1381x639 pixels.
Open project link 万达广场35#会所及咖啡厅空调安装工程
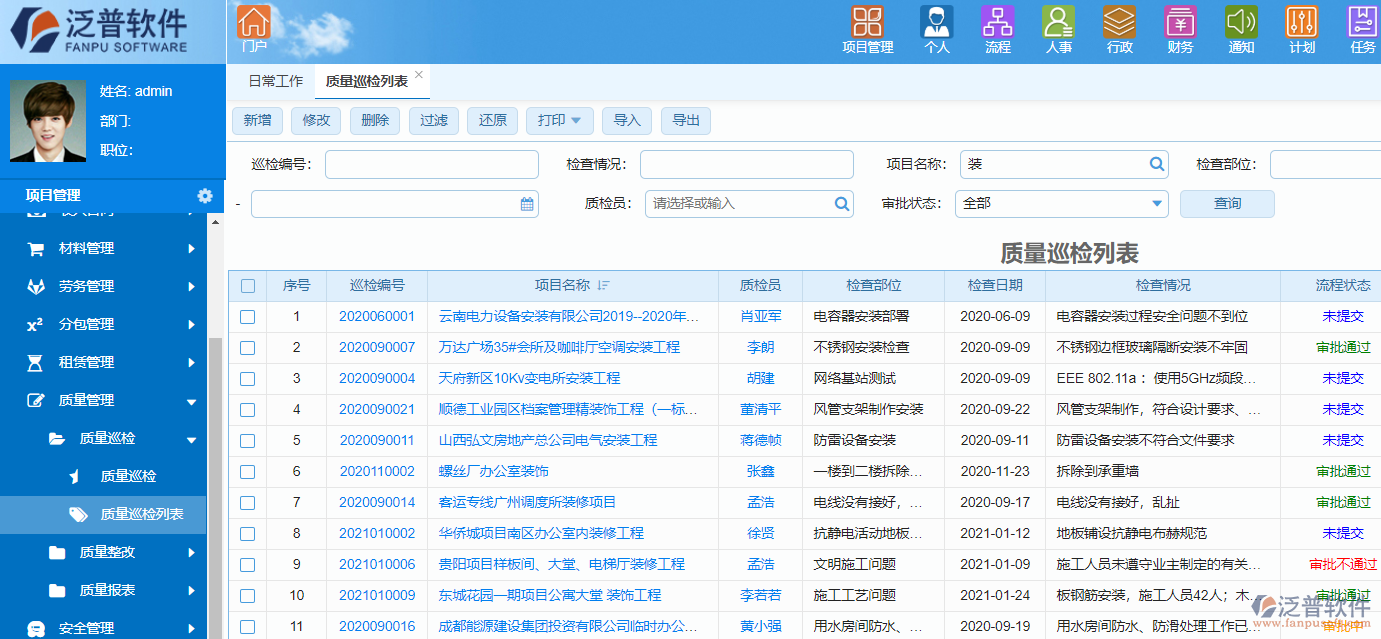pyautogui.click(x=559, y=348)
